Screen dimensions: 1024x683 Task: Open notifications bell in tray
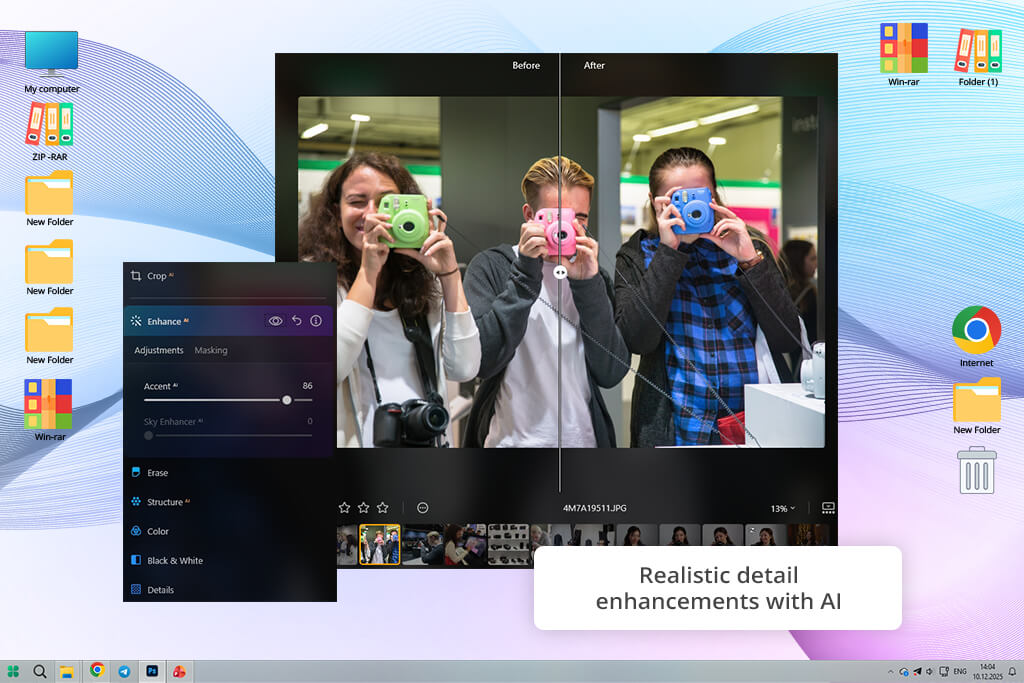pos(1012,671)
